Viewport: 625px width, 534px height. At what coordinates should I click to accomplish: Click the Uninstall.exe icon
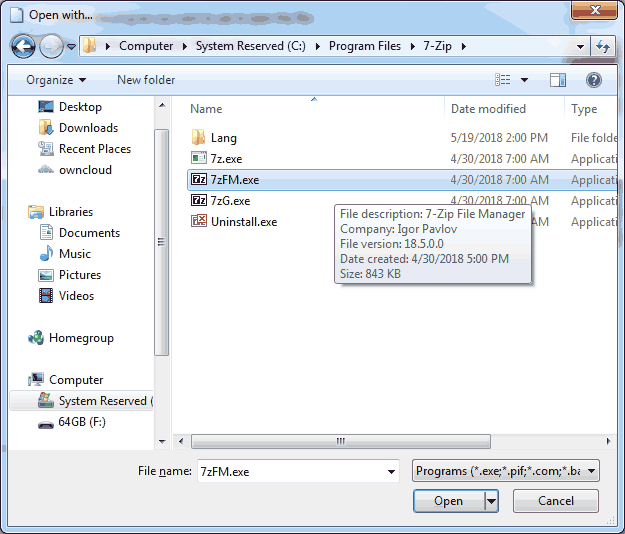[x=199, y=221]
